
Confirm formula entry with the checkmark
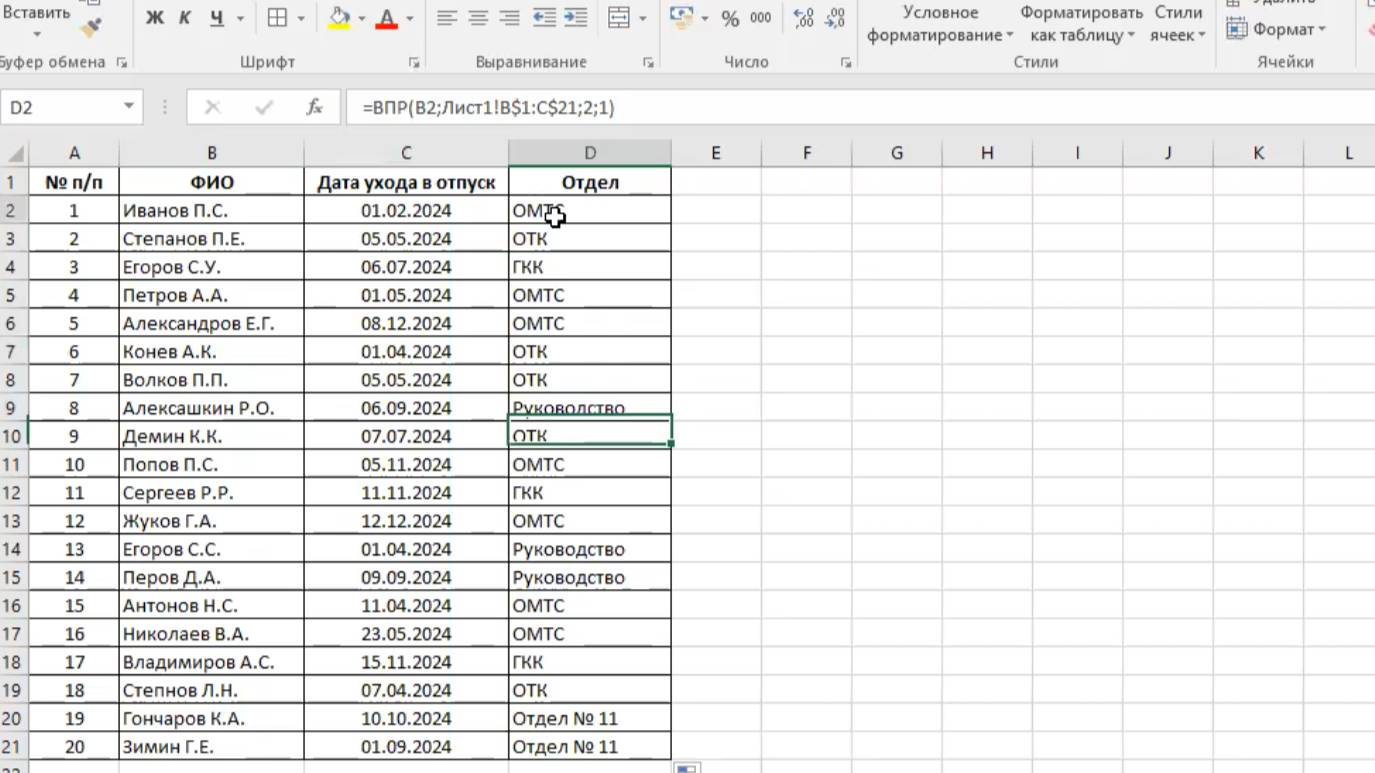[x=264, y=107]
